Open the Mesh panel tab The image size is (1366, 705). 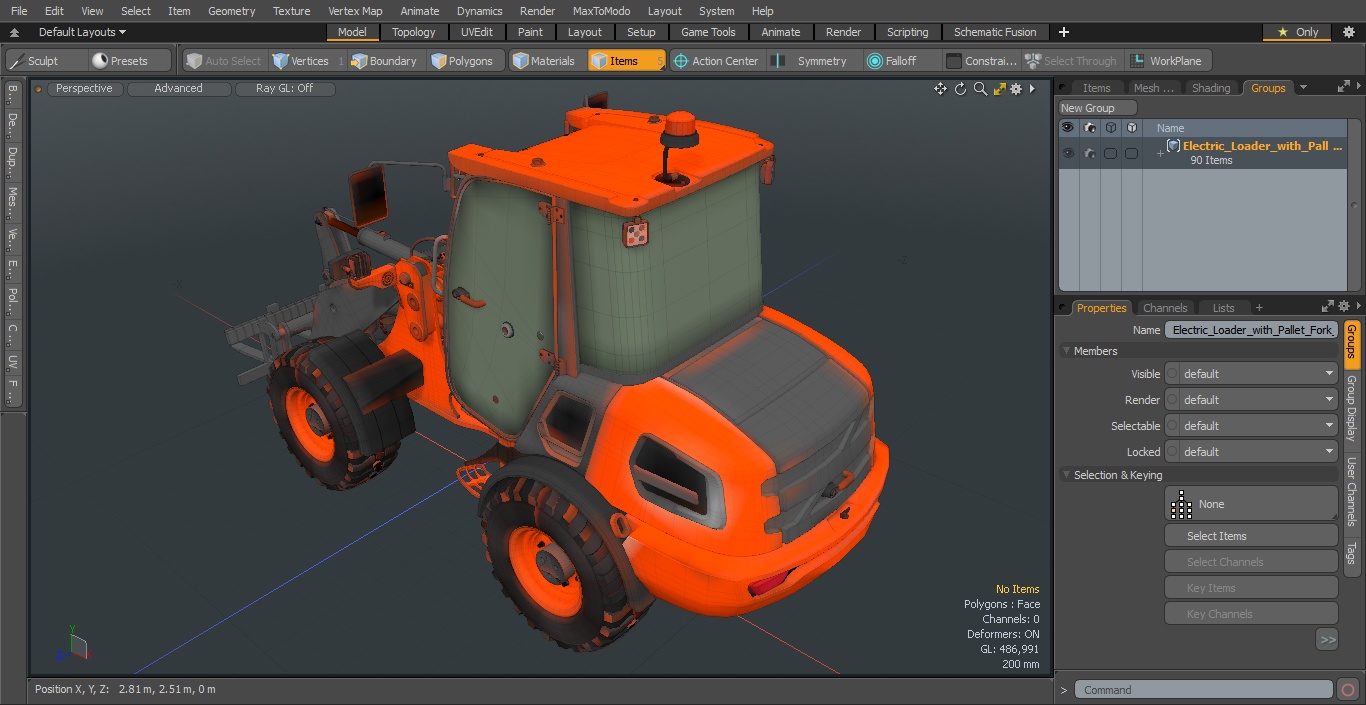(1153, 88)
